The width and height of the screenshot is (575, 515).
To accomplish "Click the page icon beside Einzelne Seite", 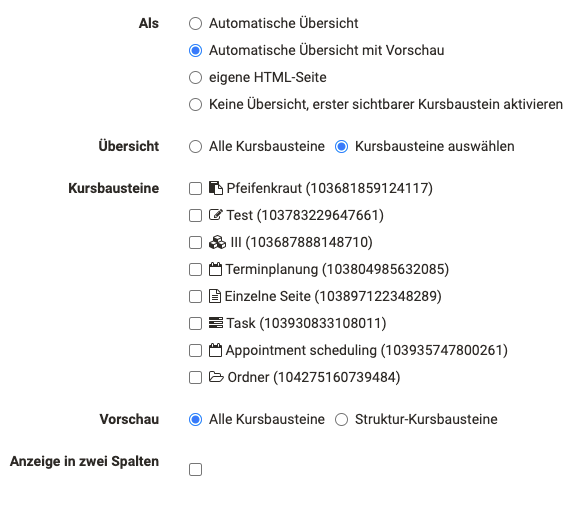I will click(215, 296).
